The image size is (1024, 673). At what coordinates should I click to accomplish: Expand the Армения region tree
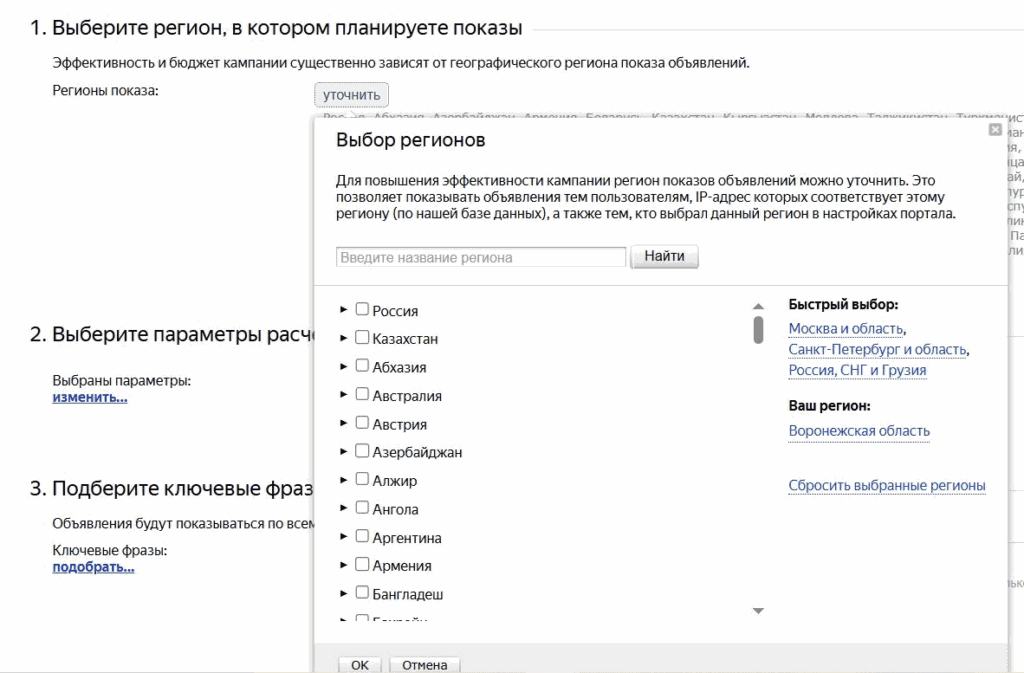click(344, 565)
